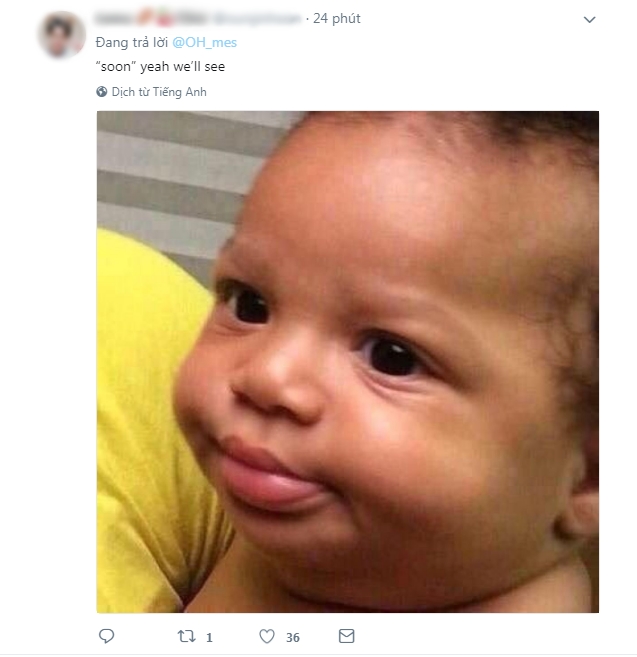
Task: Click the Đang trả lời label
Action: pos(132,42)
